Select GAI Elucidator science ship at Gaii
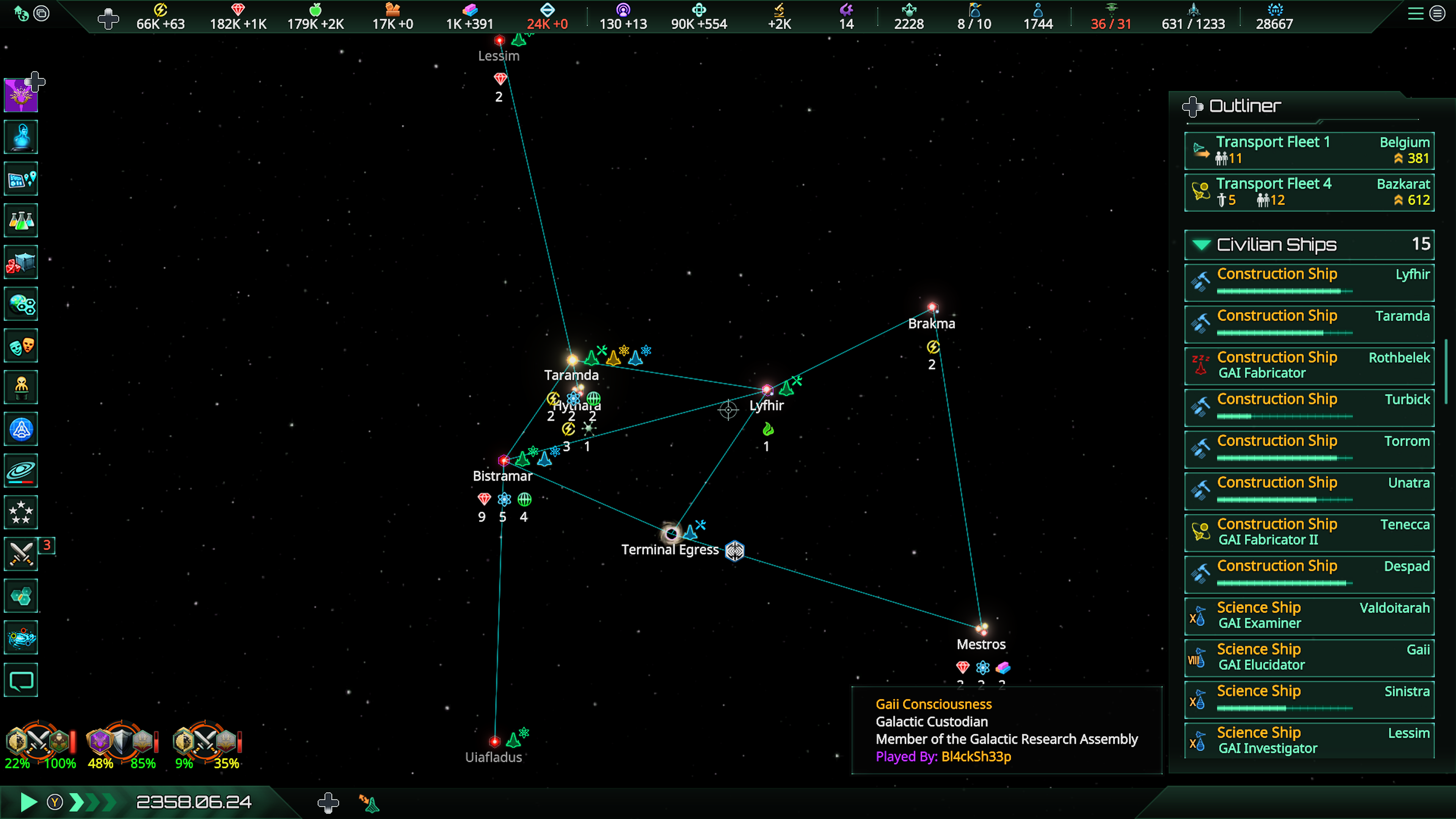The width and height of the screenshot is (1456, 819). (1309, 658)
